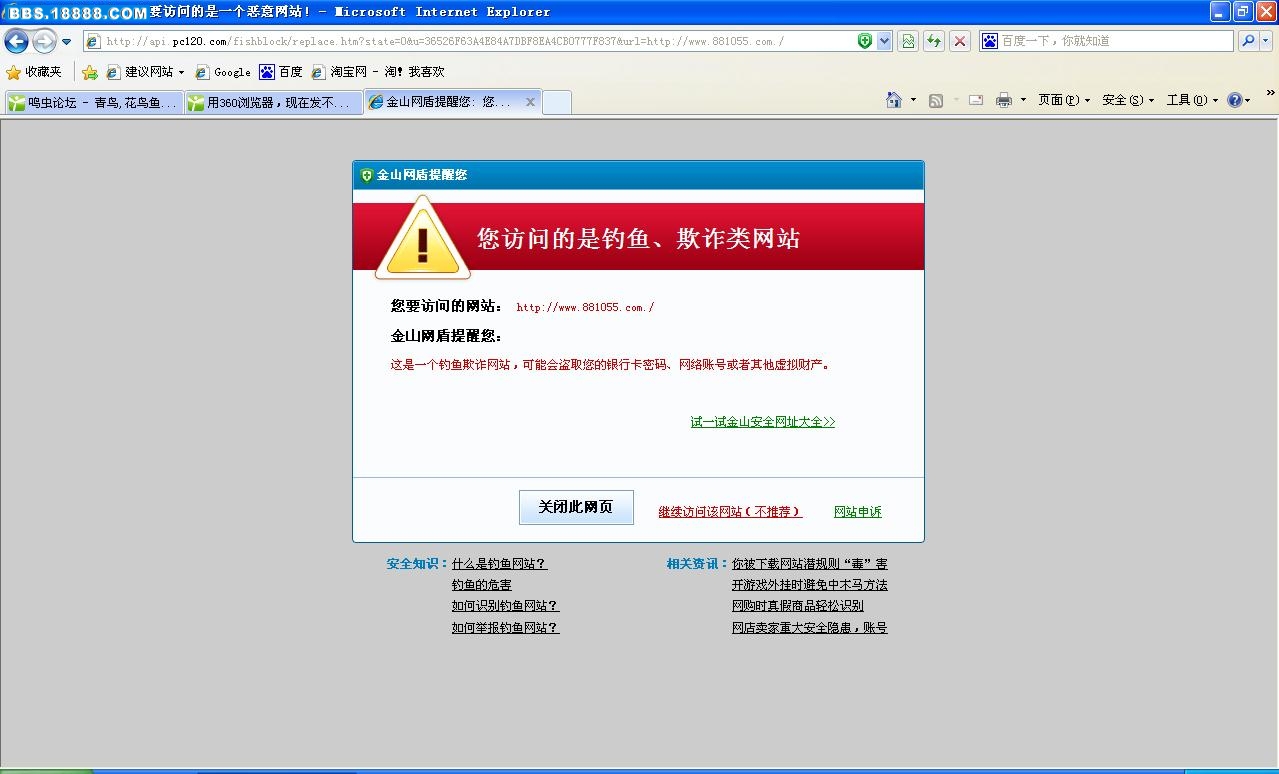Open the Google favorites link
Screen dimensions: 1279x774
coord(223,72)
